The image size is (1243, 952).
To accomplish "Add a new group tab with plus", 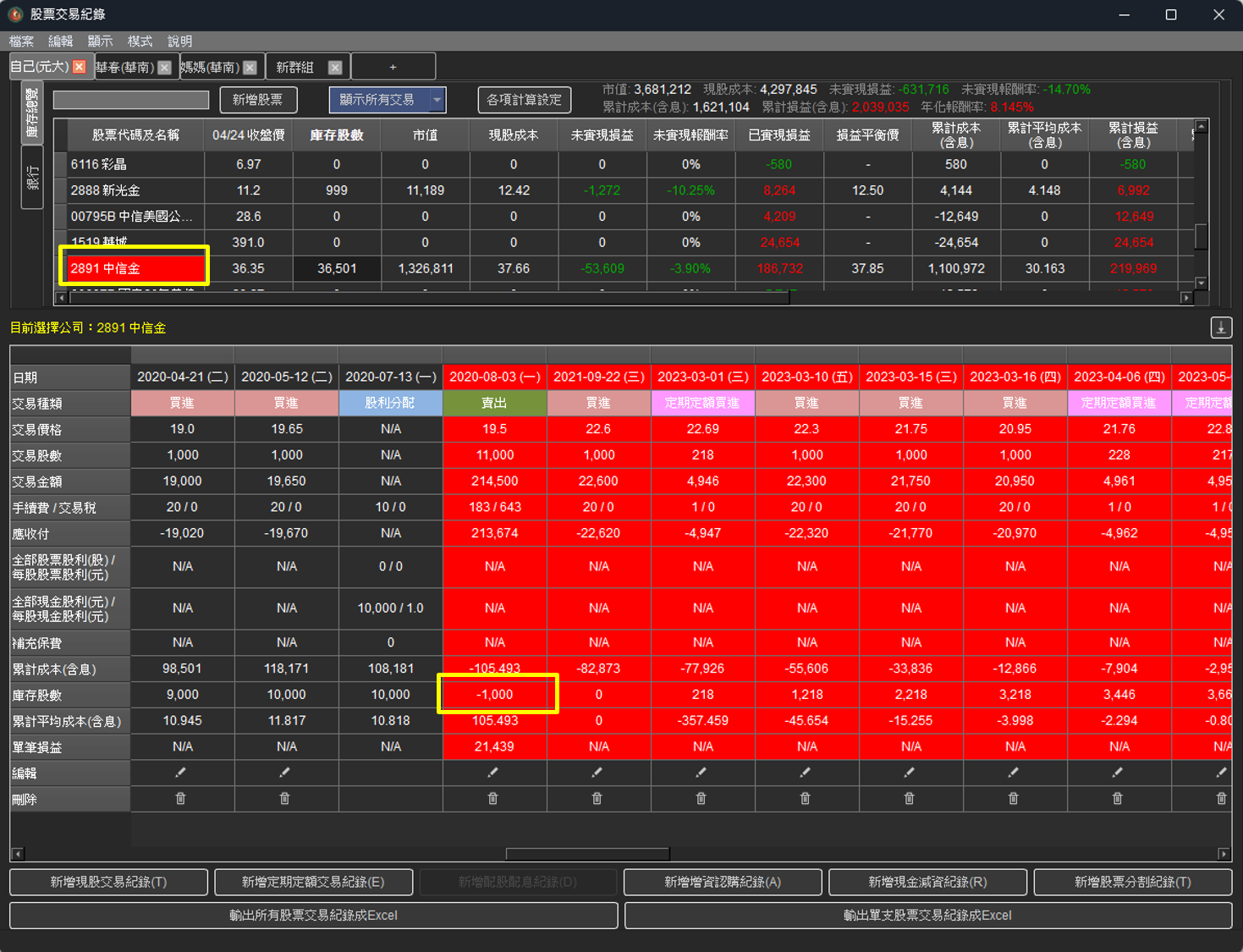I will point(393,67).
